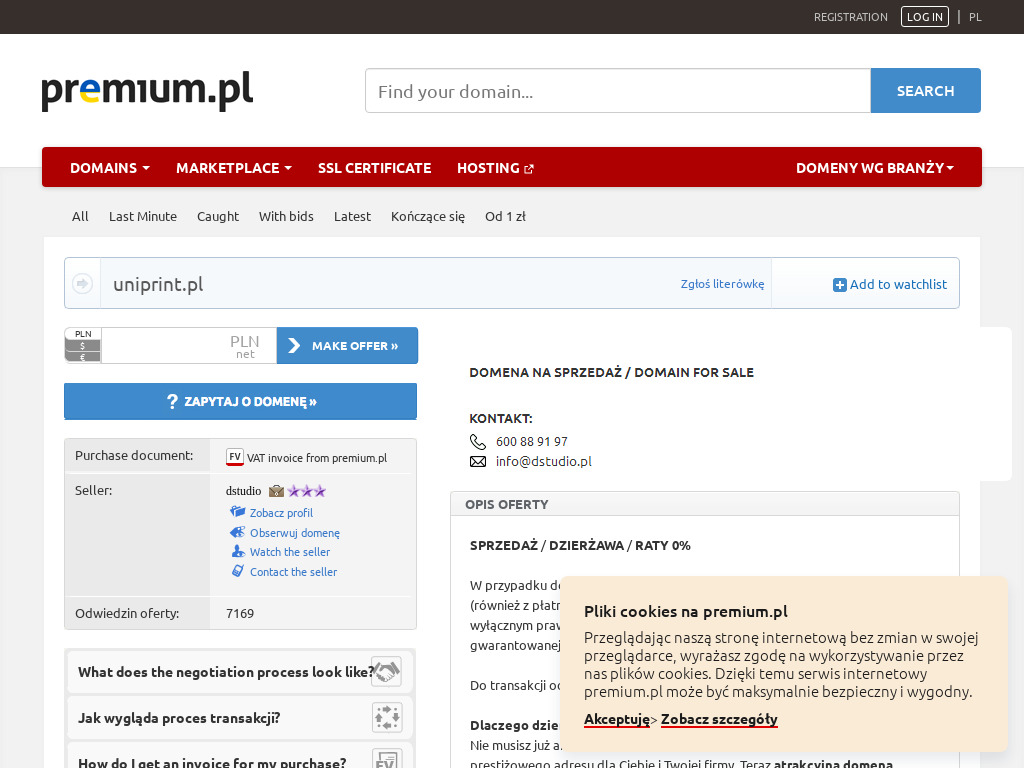Open Hosting menu item
The image size is (1024, 768).
[495, 168]
